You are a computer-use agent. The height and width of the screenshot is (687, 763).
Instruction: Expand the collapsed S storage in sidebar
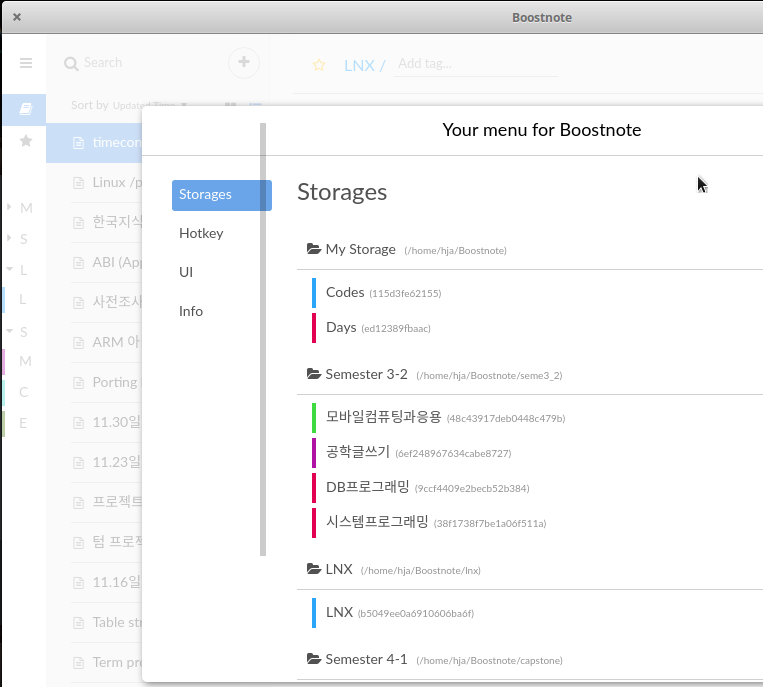click(x=9, y=238)
